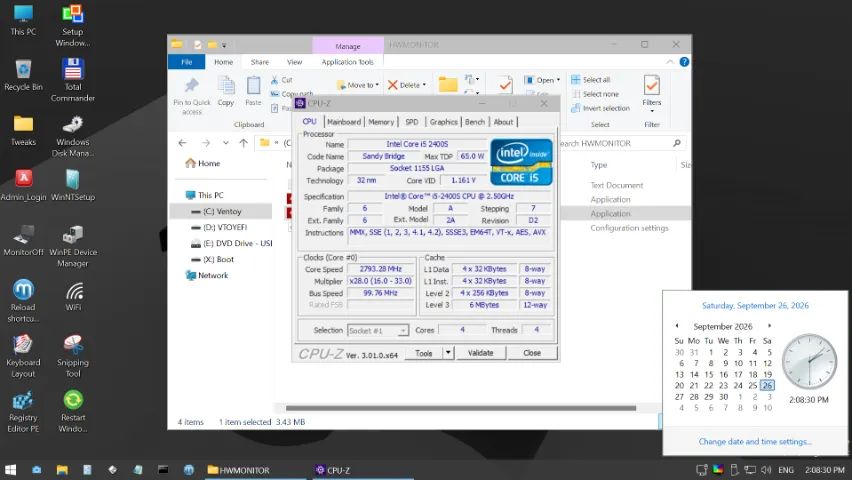The width and height of the screenshot is (852, 480).
Task: Open the Filters dropdown
Action: click(x=651, y=93)
